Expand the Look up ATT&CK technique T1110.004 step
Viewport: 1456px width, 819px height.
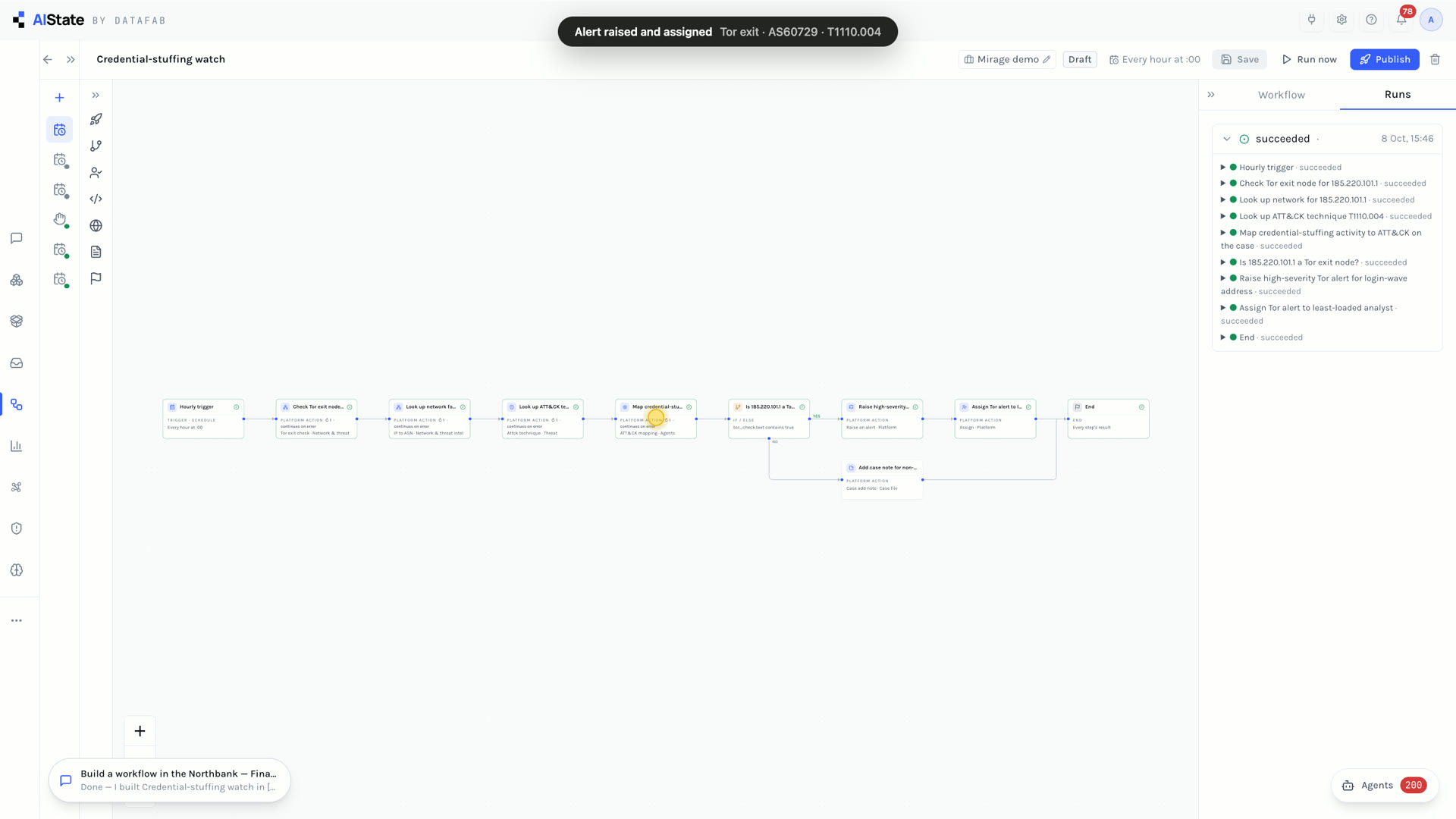tap(1222, 216)
